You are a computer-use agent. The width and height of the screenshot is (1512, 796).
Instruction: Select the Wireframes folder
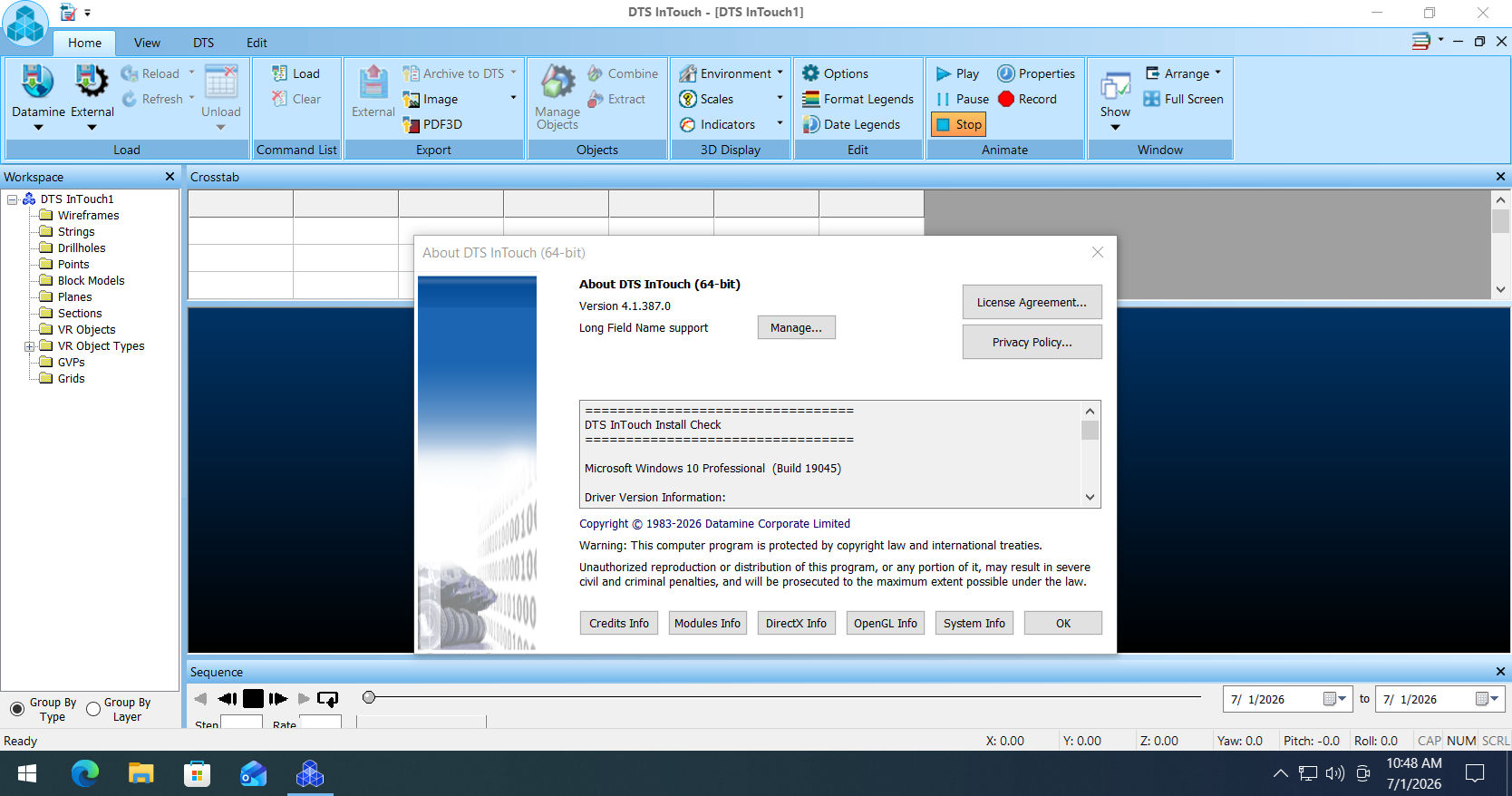(x=88, y=216)
